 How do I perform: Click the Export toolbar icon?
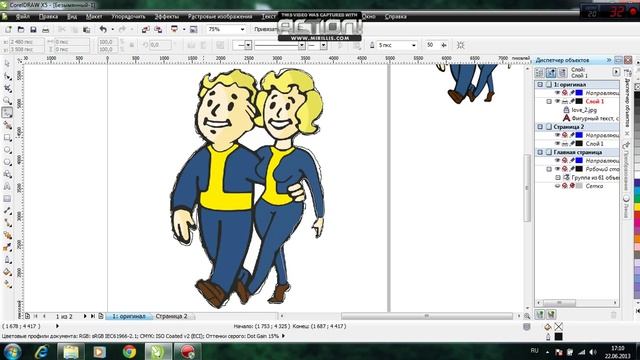click(158, 29)
